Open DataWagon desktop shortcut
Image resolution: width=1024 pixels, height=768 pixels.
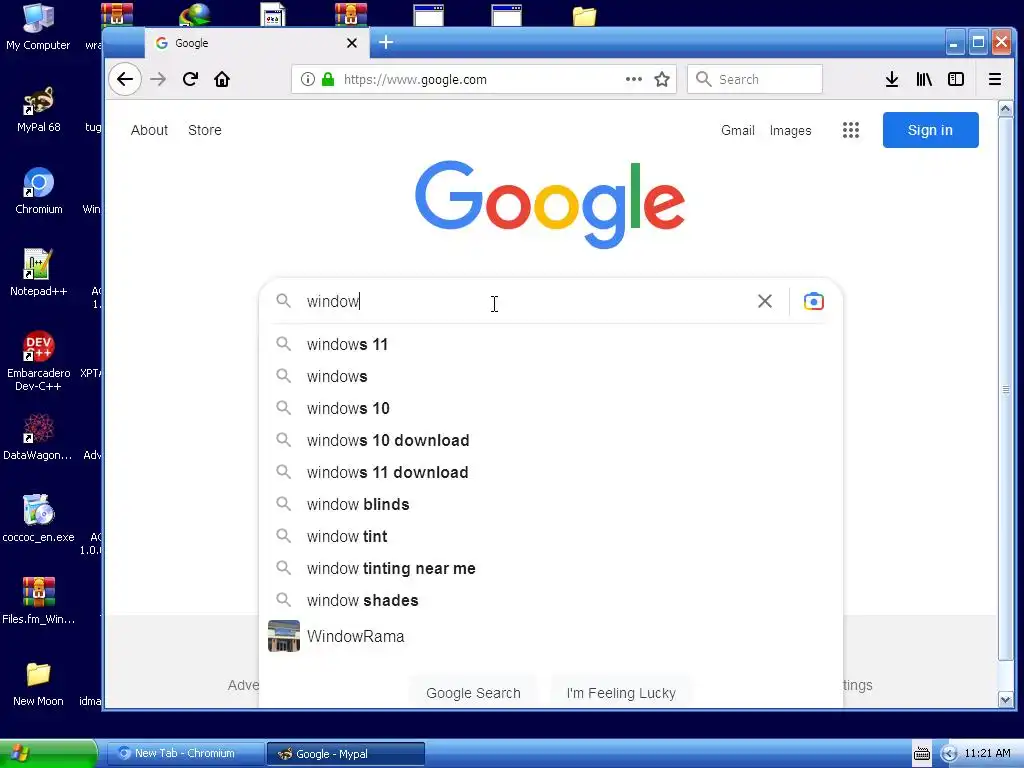coord(38,438)
